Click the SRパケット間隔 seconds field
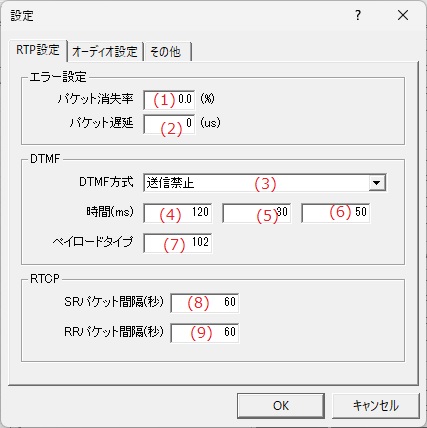 [x=204, y=303]
